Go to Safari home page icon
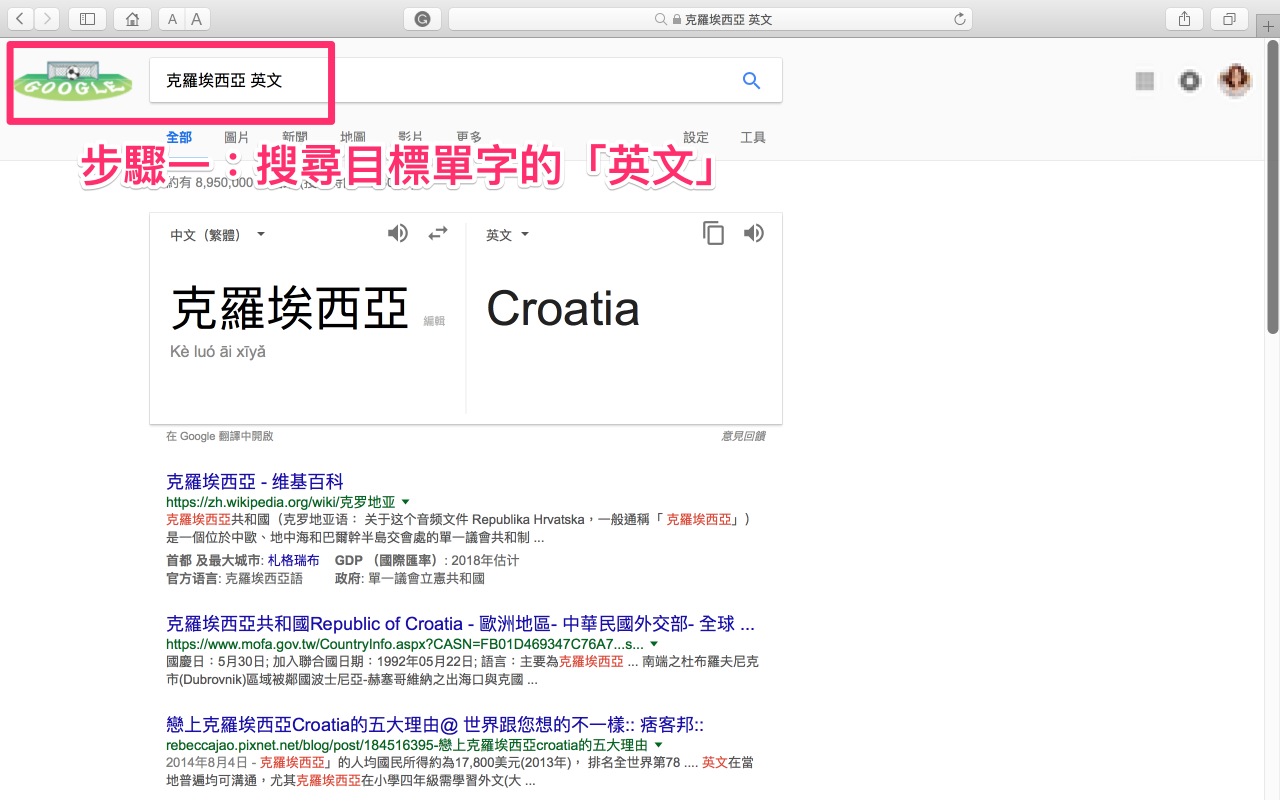Image resolution: width=1280 pixels, height=800 pixels. coord(132,19)
